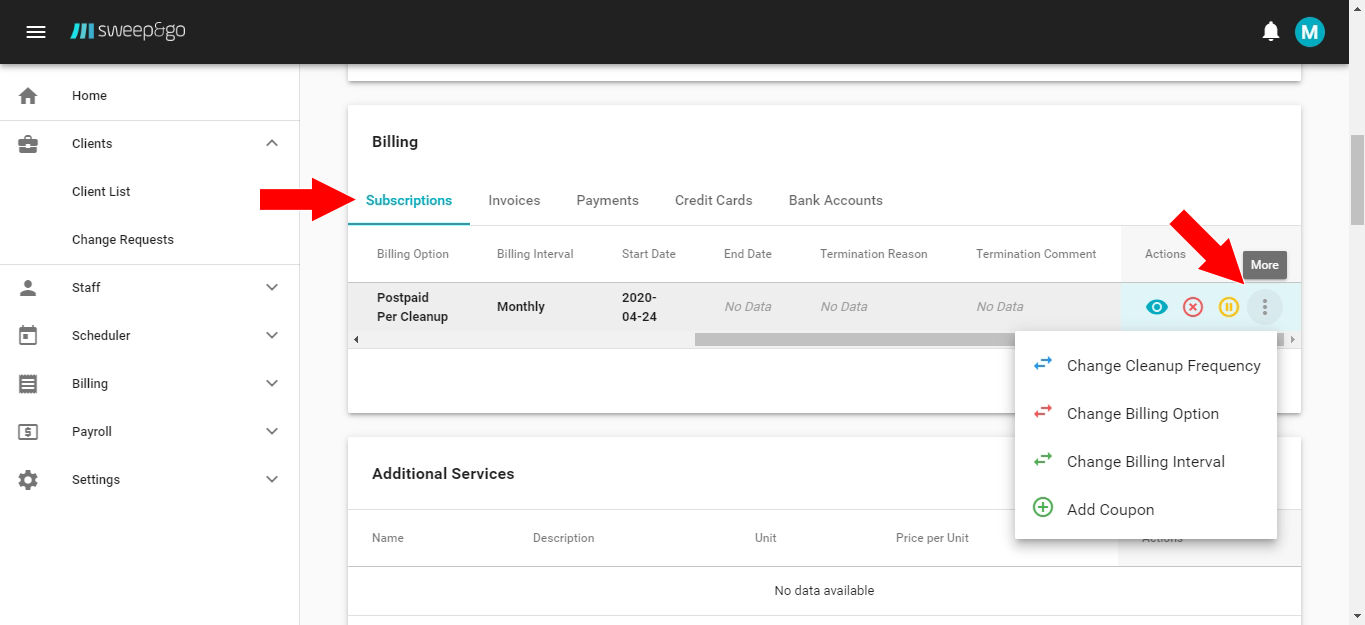Image resolution: width=1365 pixels, height=625 pixels.
Task: Collapse the Clients section in sidebar
Action: pyautogui.click(x=271, y=143)
